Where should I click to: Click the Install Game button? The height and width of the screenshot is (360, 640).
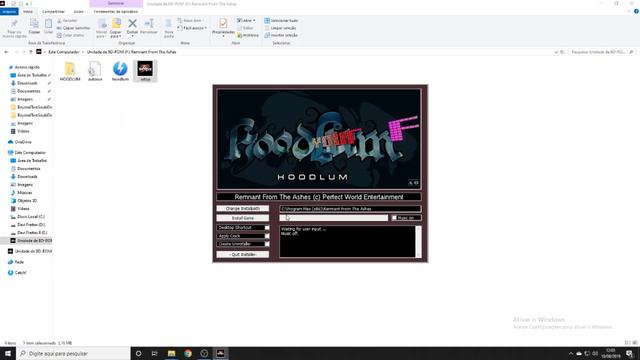click(x=242, y=218)
